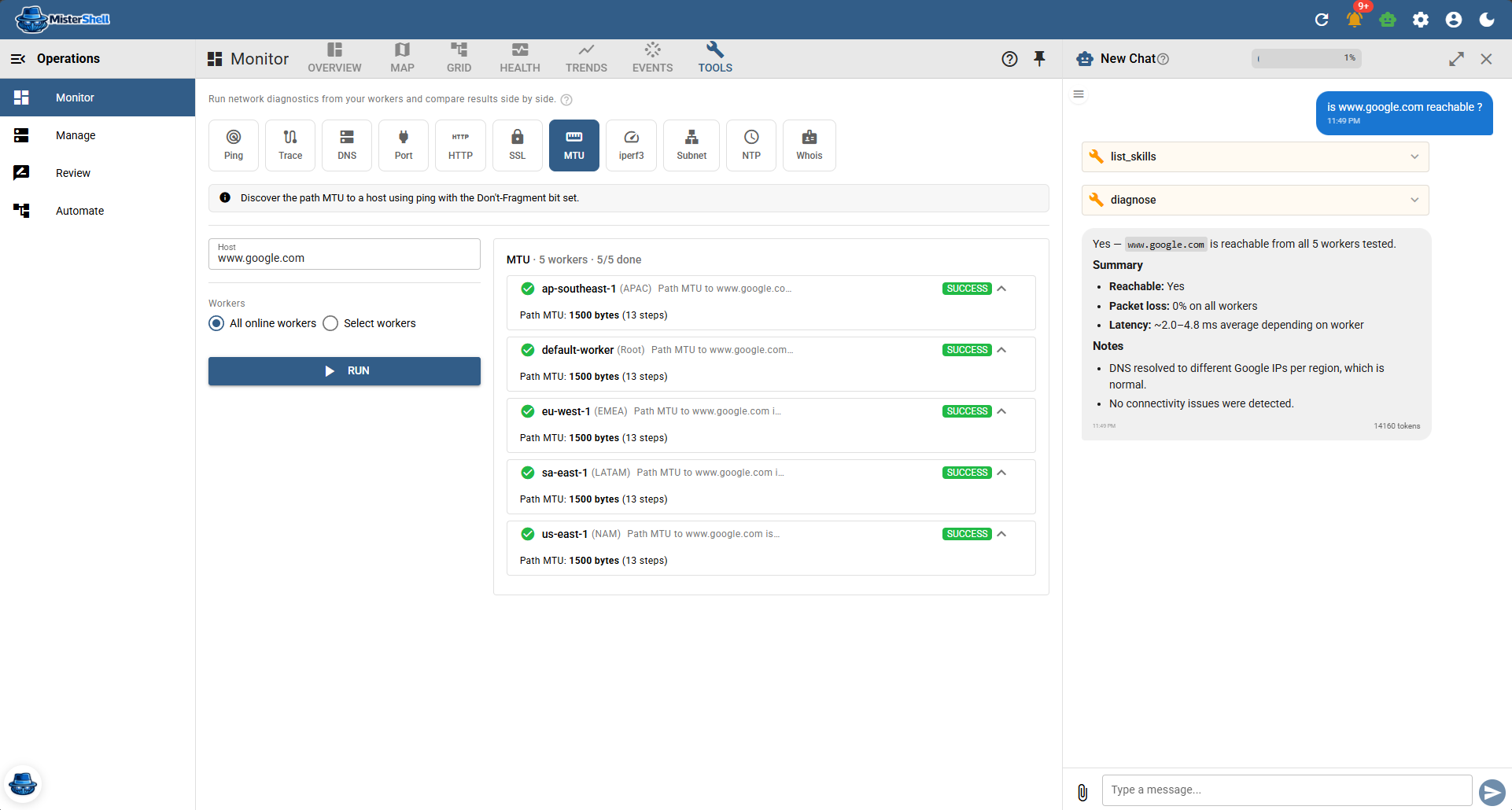Collapse the default-worker result
Viewport: 1512px width, 810px height.
coord(1001,350)
